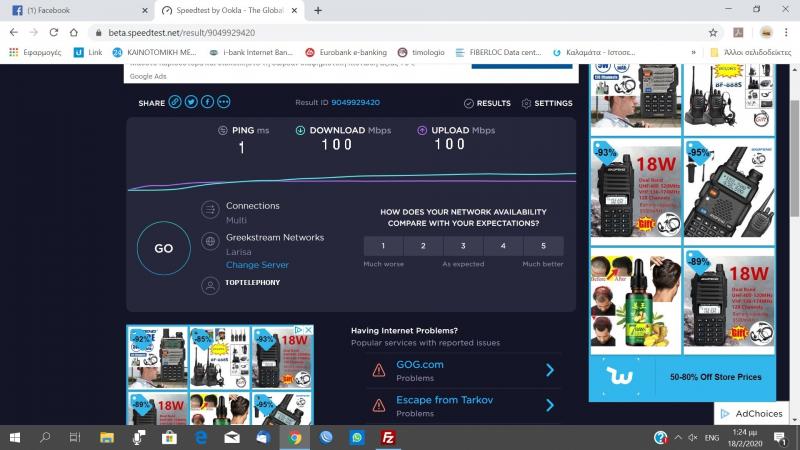Rate network availability as 5
This screenshot has width=800, height=450.
tap(543, 246)
